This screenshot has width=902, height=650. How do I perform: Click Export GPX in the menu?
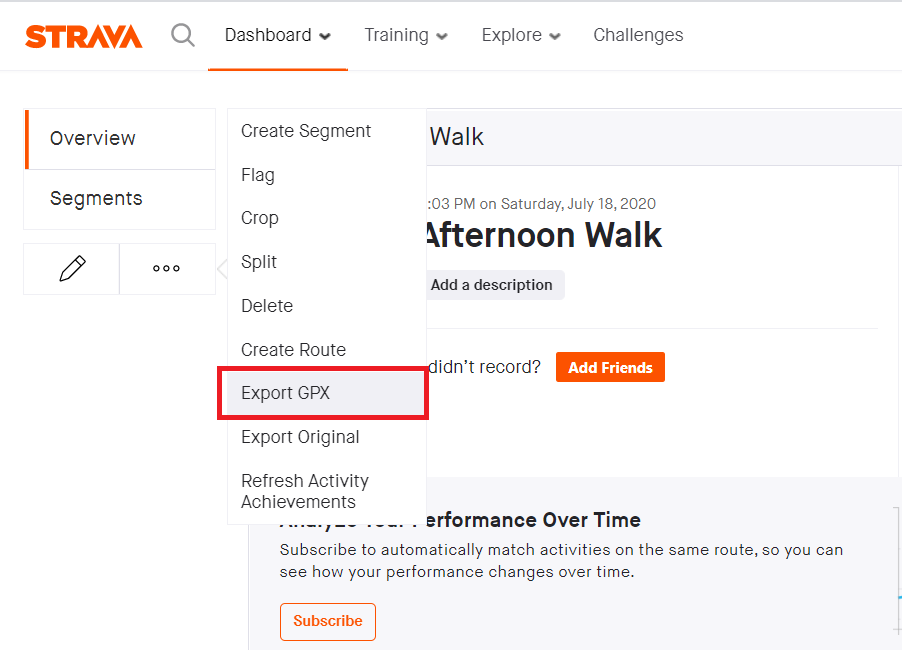point(286,393)
